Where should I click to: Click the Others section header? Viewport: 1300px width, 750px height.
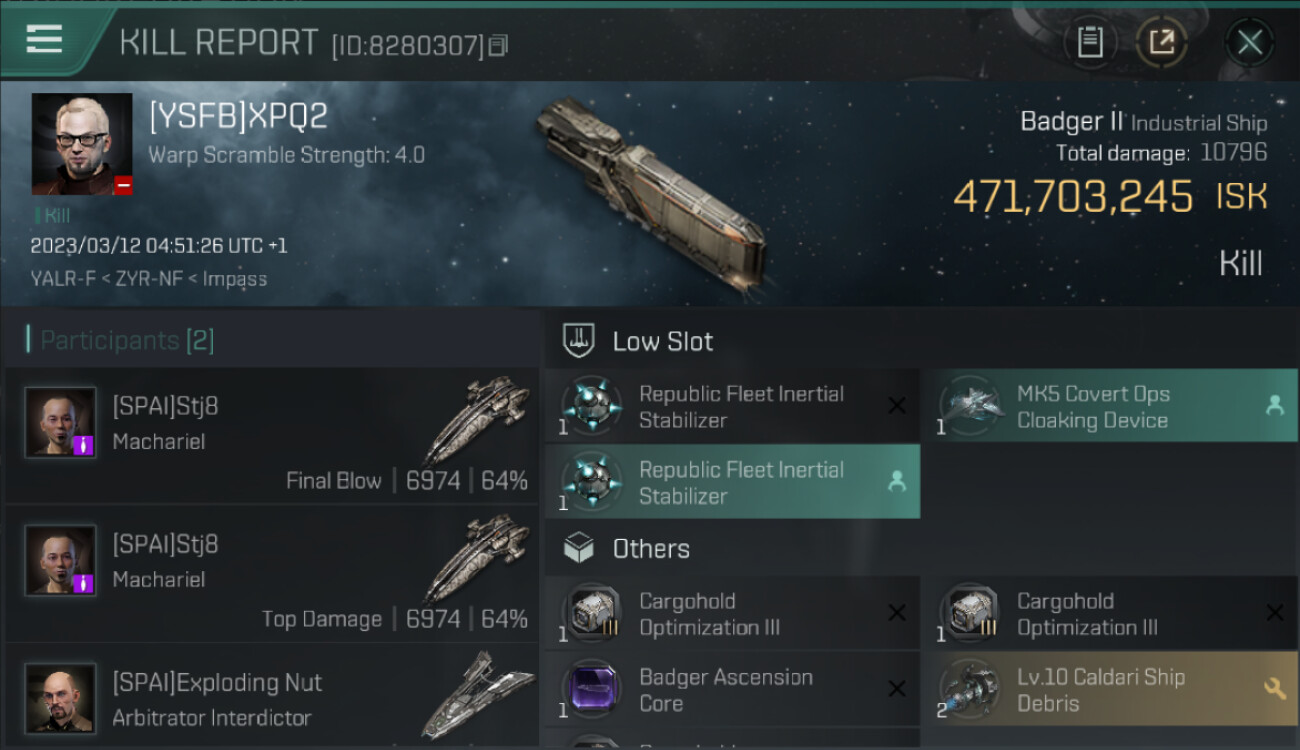[650, 549]
